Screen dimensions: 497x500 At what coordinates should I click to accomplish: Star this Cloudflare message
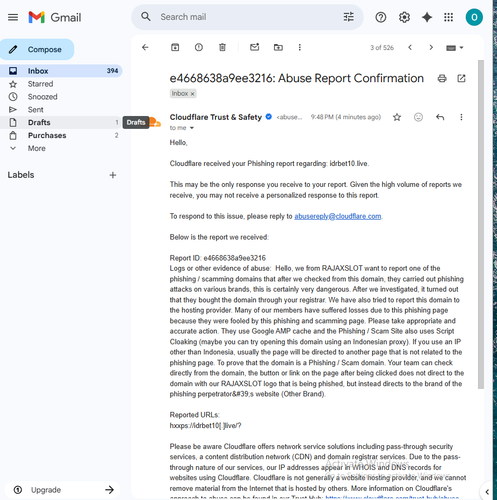[397, 117]
